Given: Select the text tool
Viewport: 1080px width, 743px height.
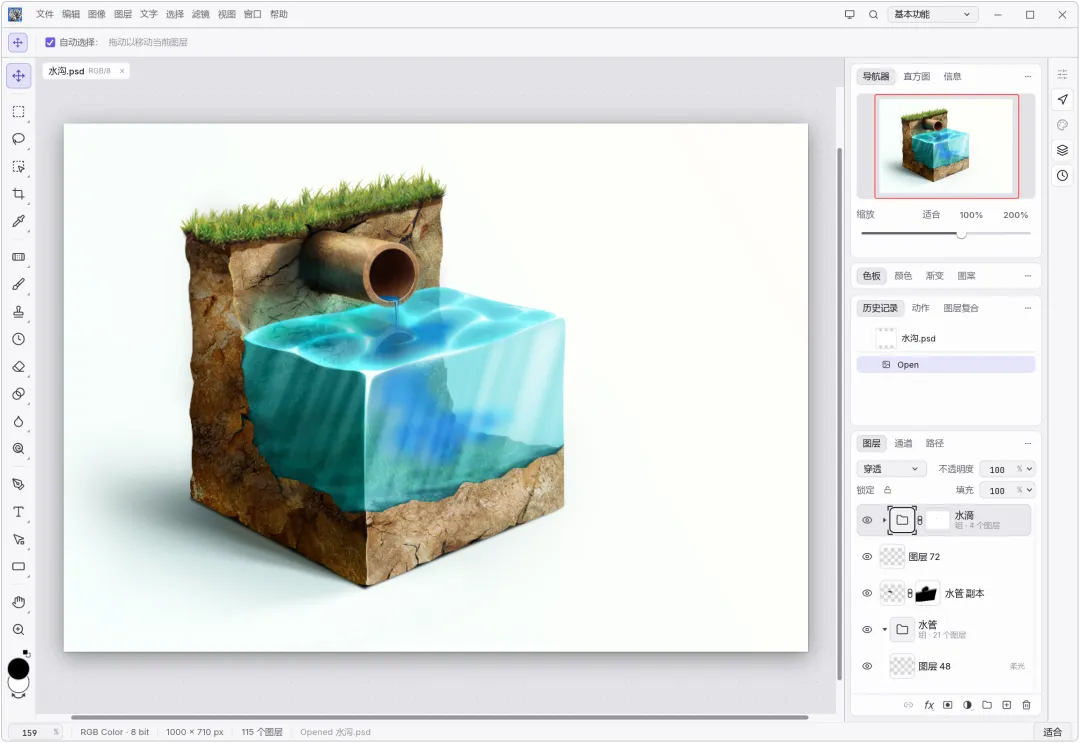Looking at the screenshot, I should pyautogui.click(x=19, y=512).
